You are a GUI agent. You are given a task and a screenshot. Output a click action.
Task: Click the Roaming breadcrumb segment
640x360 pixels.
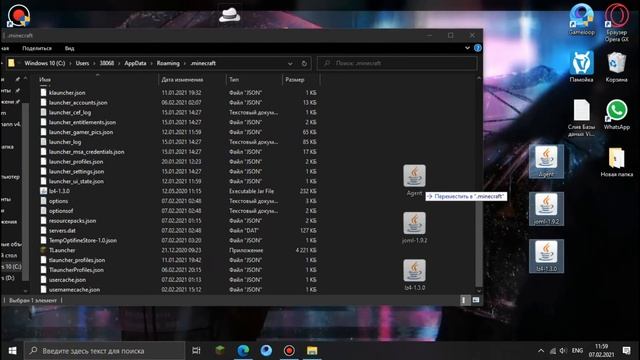[168, 63]
